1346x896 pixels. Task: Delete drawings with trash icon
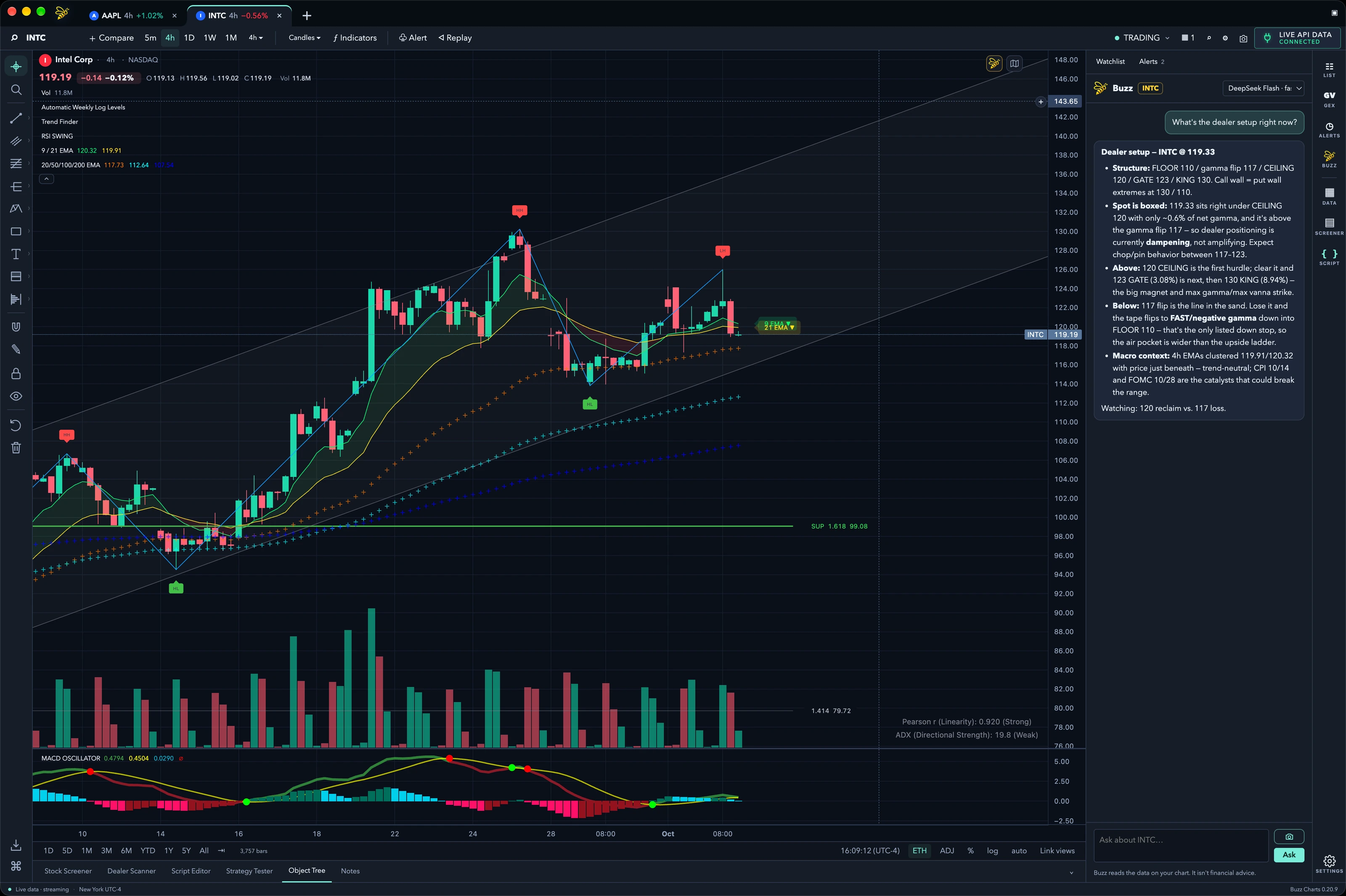click(16, 447)
